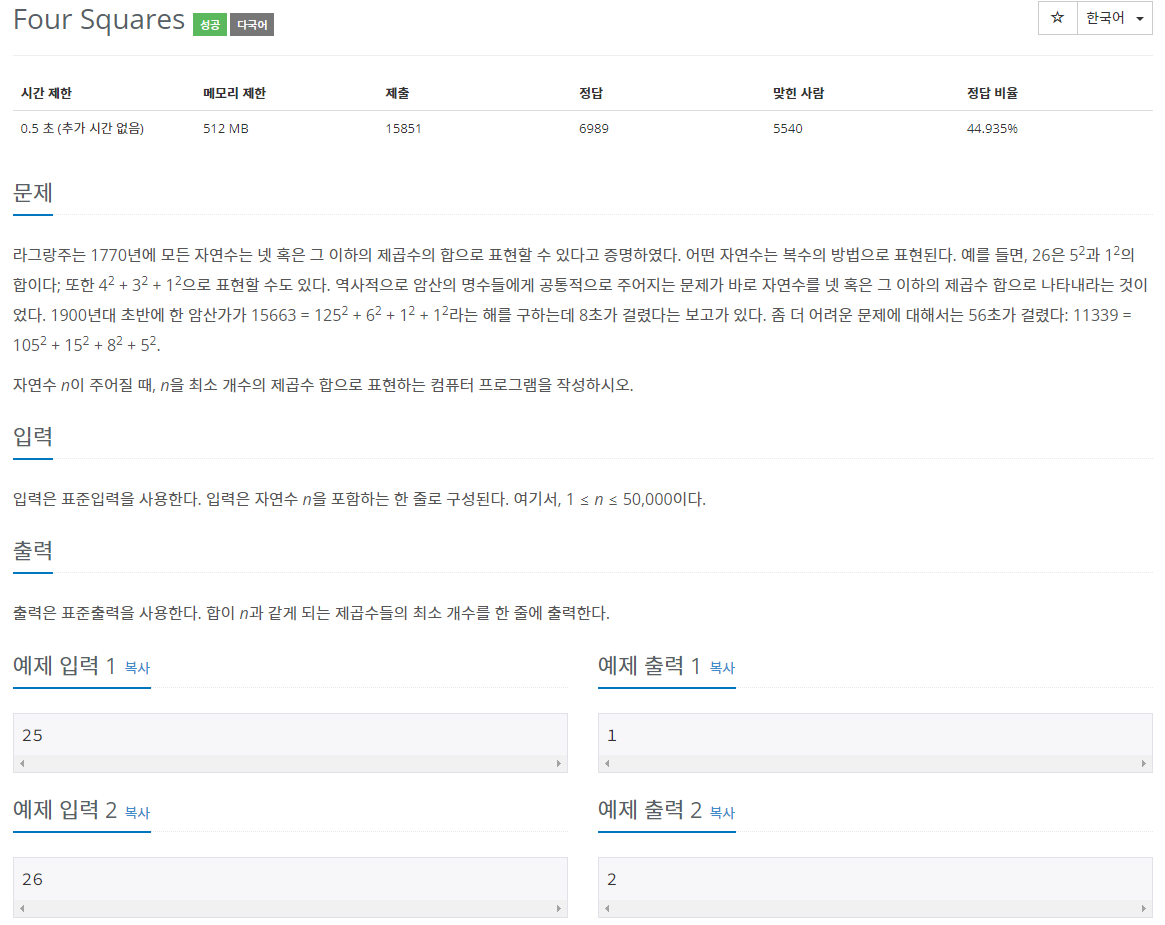Click the sample output value 1
Screen dimensions: 1165x925
point(612,736)
